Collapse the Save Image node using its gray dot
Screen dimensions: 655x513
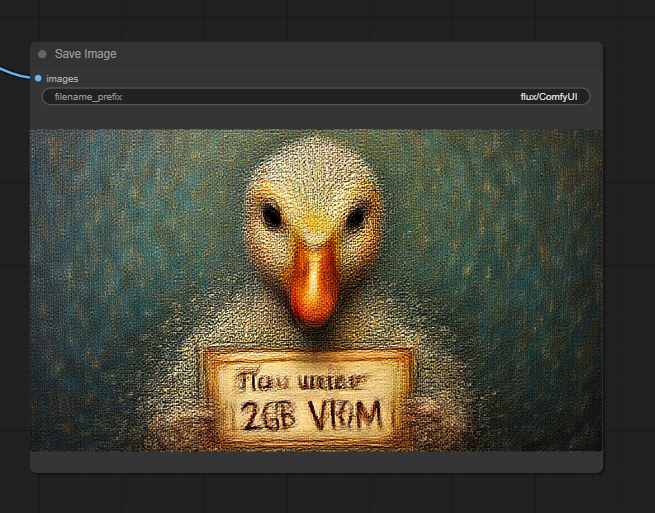42,54
